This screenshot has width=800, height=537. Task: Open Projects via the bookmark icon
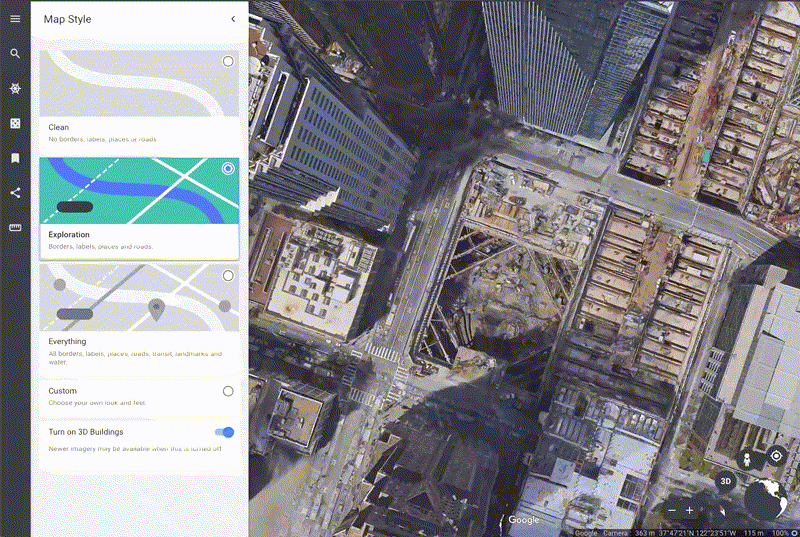(15, 158)
